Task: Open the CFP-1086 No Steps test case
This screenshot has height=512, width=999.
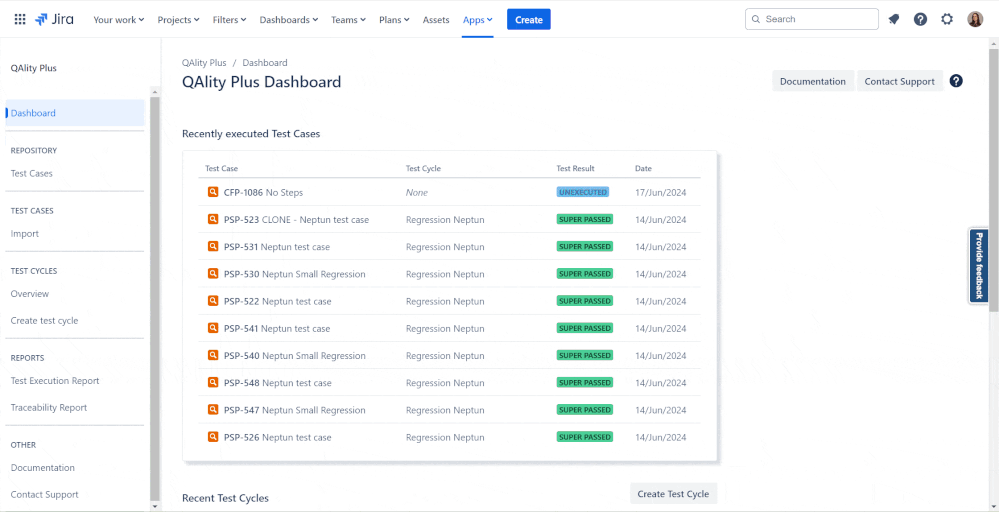Action: tap(263, 192)
